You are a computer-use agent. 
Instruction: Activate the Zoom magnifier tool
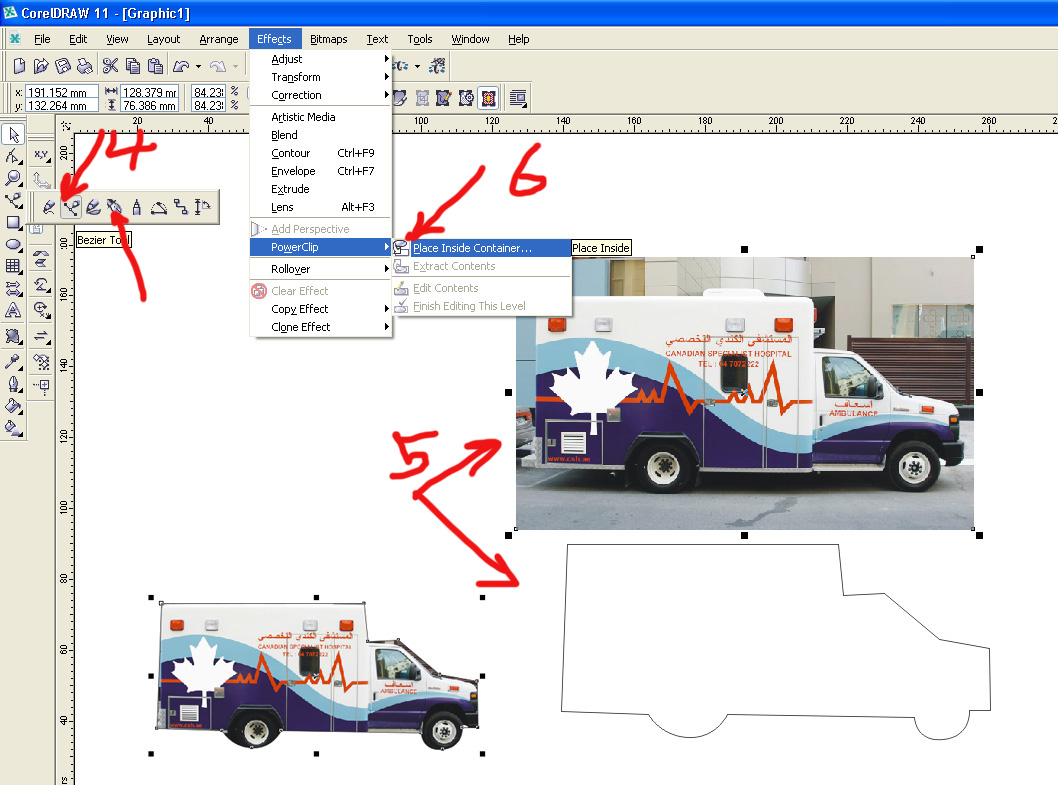click(13, 178)
